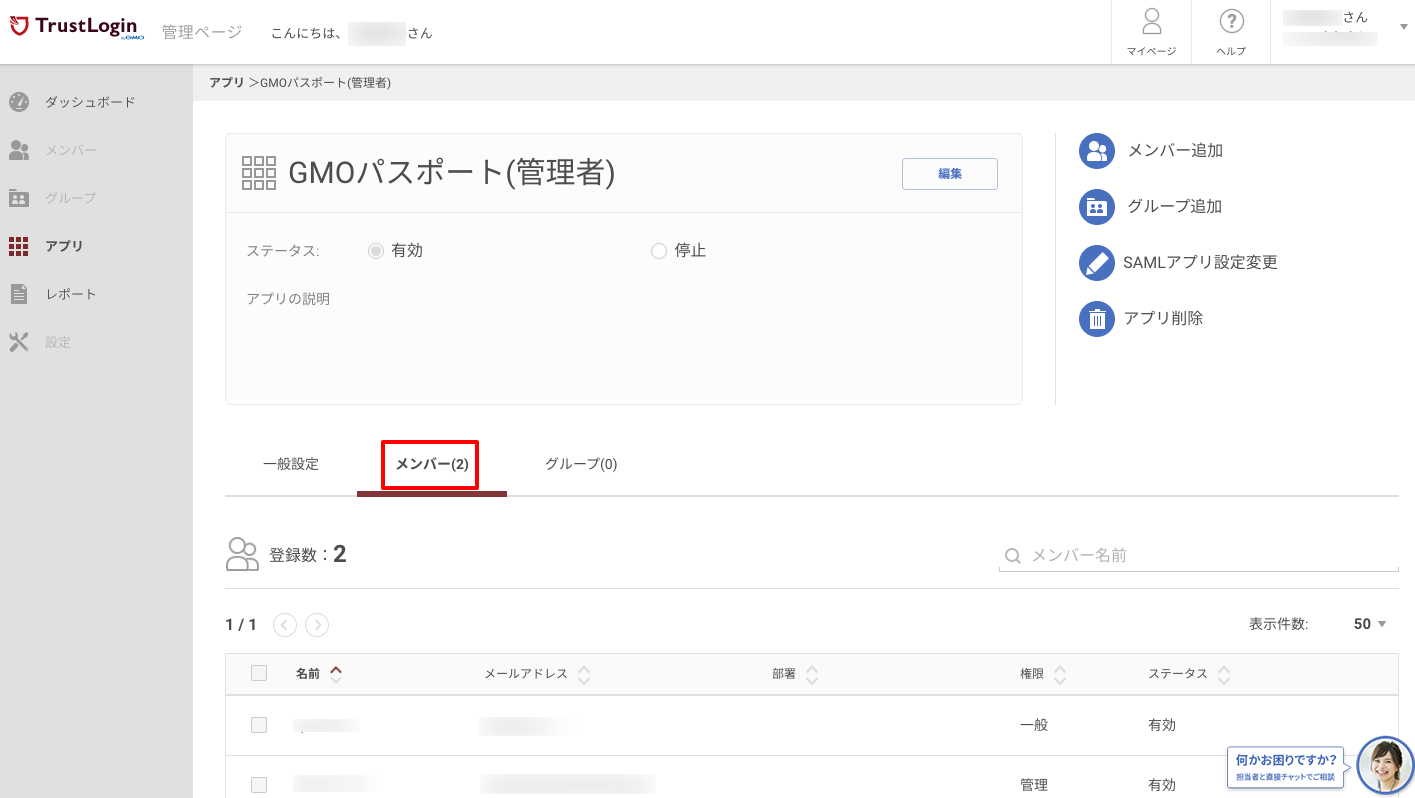Click the groups icon in sidebar

19,198
